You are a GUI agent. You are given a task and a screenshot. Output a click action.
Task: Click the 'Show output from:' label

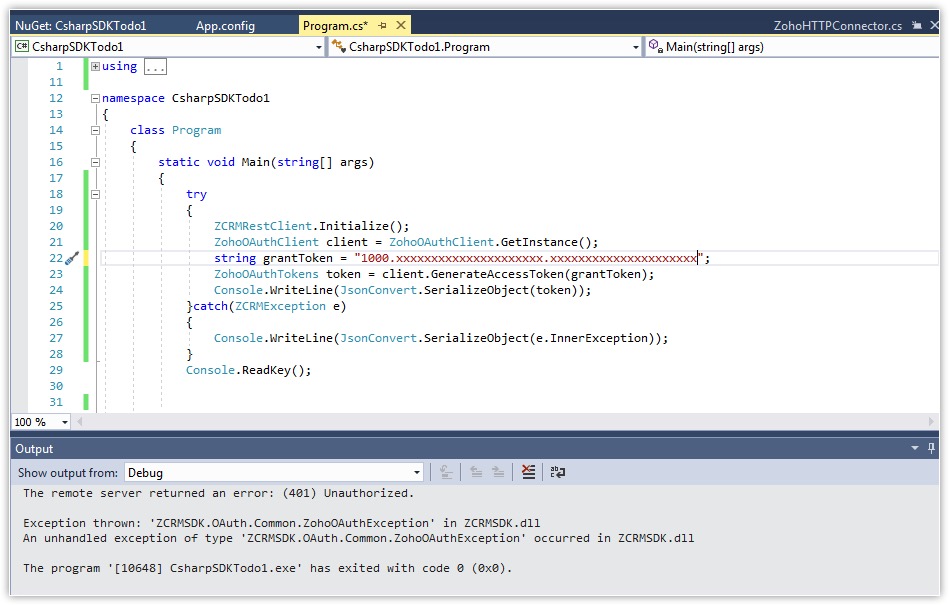pos(68,473)
